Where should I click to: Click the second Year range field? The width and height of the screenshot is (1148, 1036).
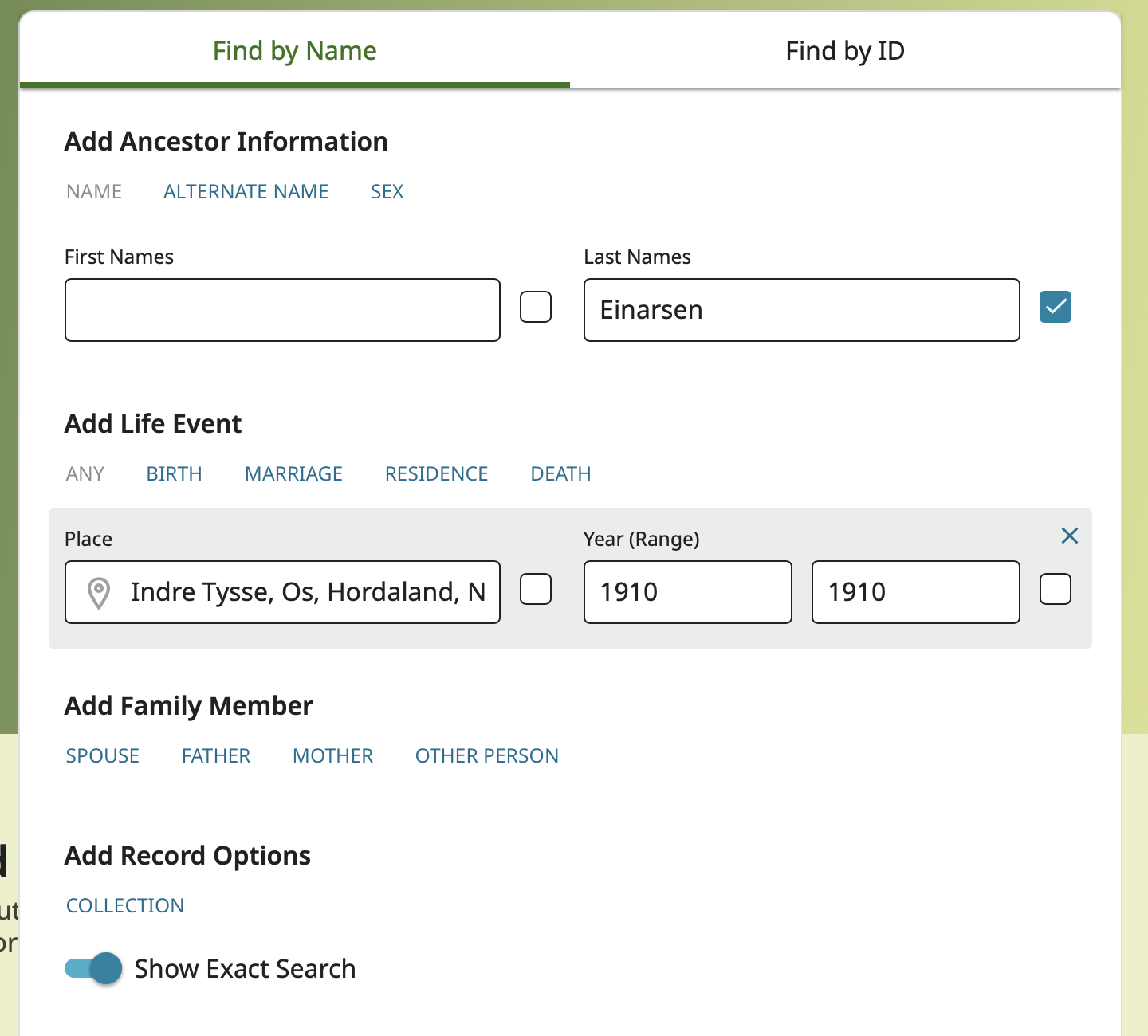916,592
